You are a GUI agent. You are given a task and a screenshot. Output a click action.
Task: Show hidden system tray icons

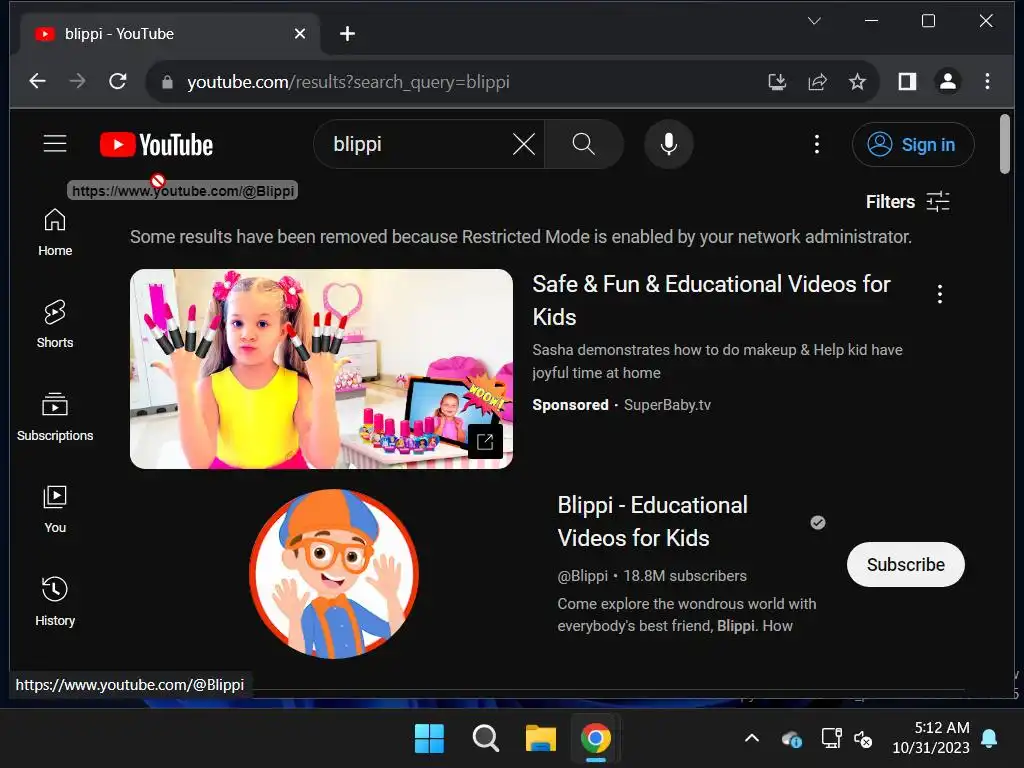click(x=752, y=739)
